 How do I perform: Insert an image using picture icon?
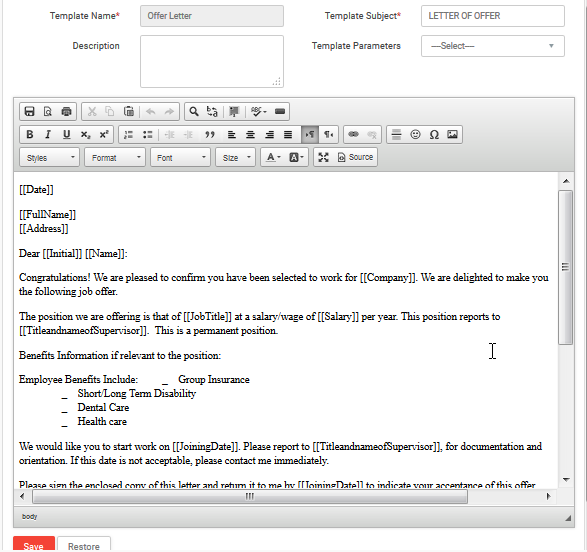point(452,134)
